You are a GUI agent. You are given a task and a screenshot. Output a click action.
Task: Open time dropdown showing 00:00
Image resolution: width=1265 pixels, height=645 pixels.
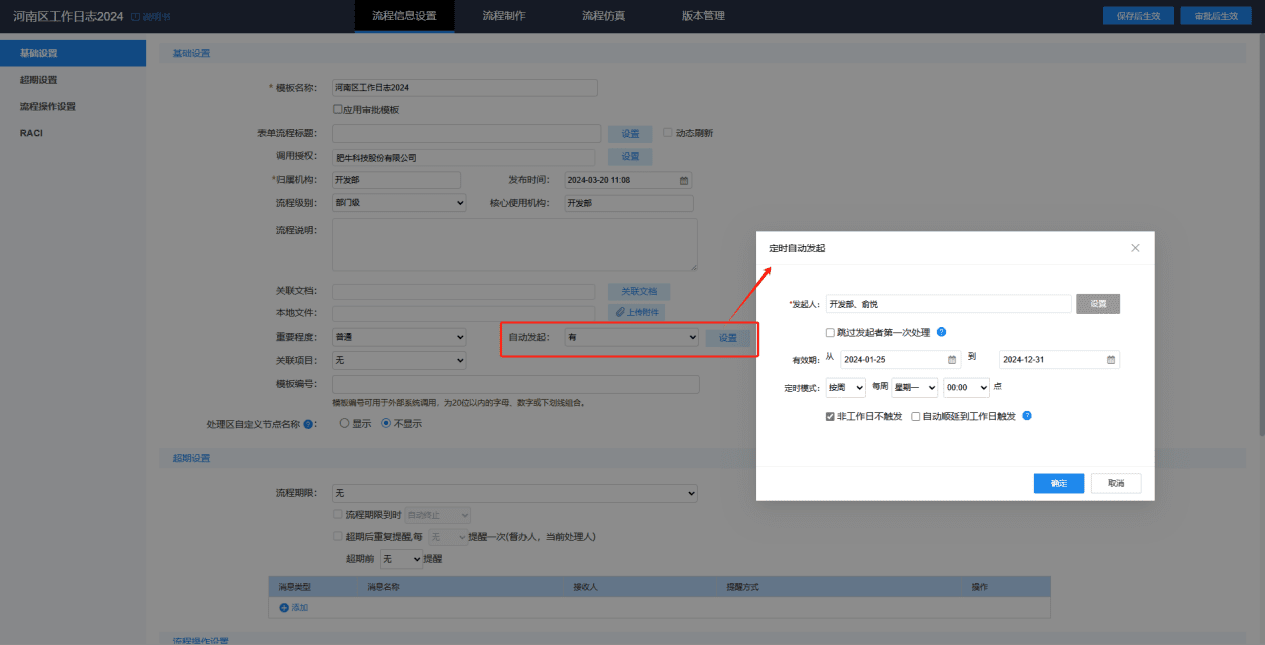(967, 387)
